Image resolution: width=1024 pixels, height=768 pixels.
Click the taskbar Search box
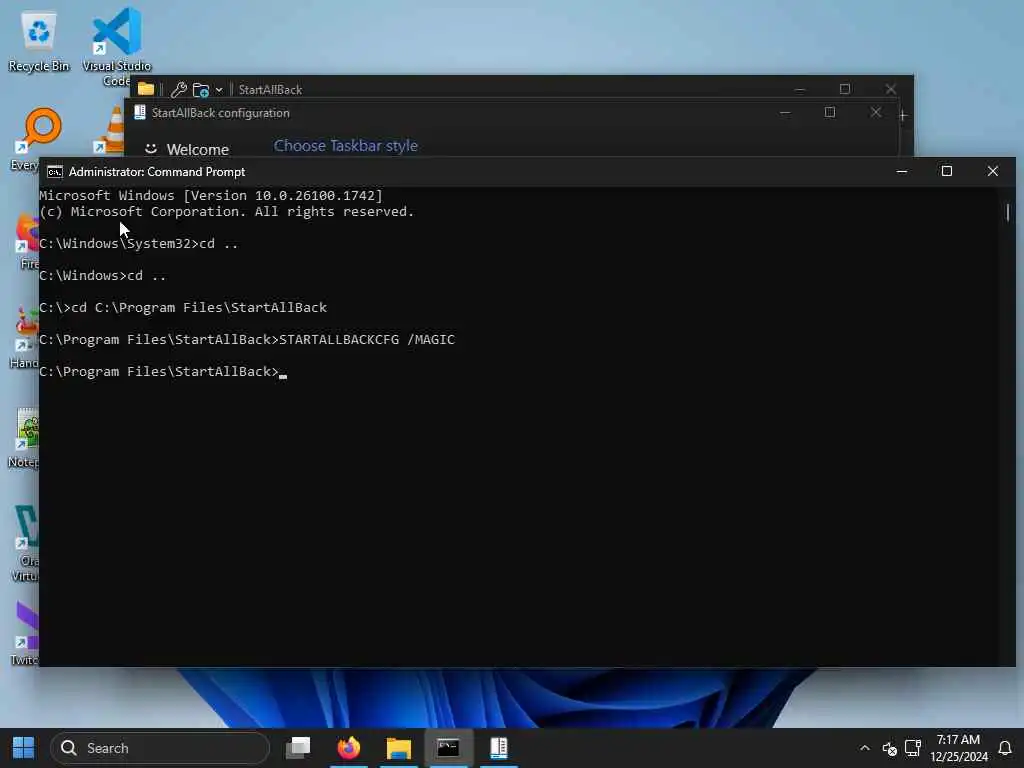(x=160, y=748)
